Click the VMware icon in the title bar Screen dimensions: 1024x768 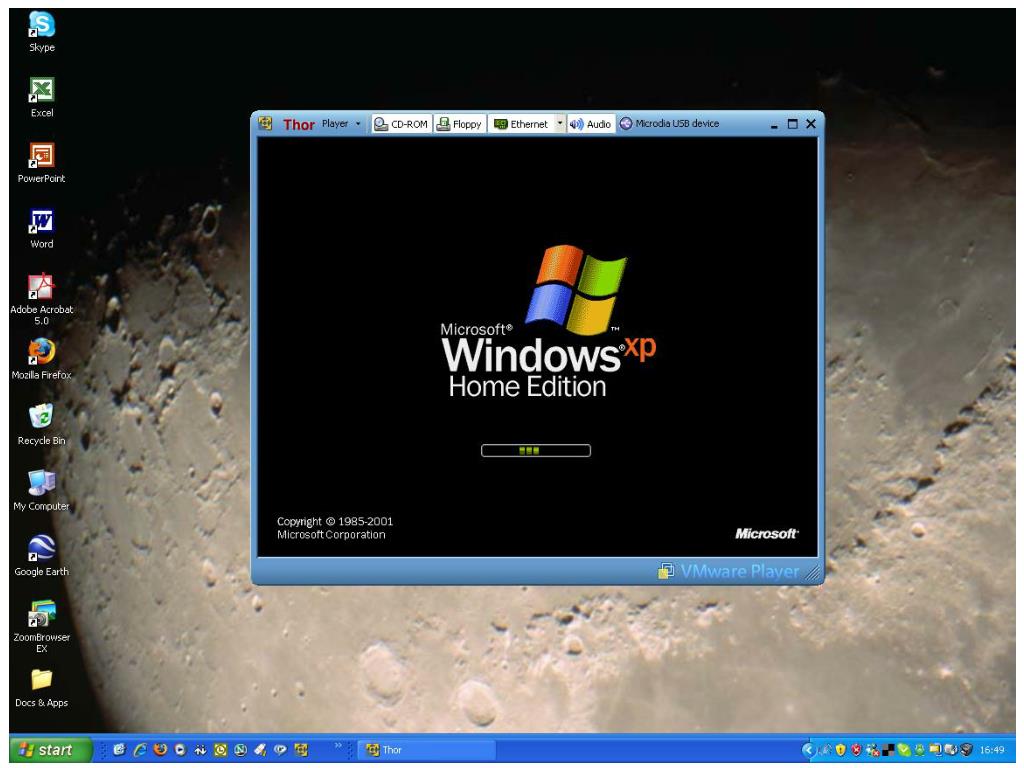click(265, 123)
